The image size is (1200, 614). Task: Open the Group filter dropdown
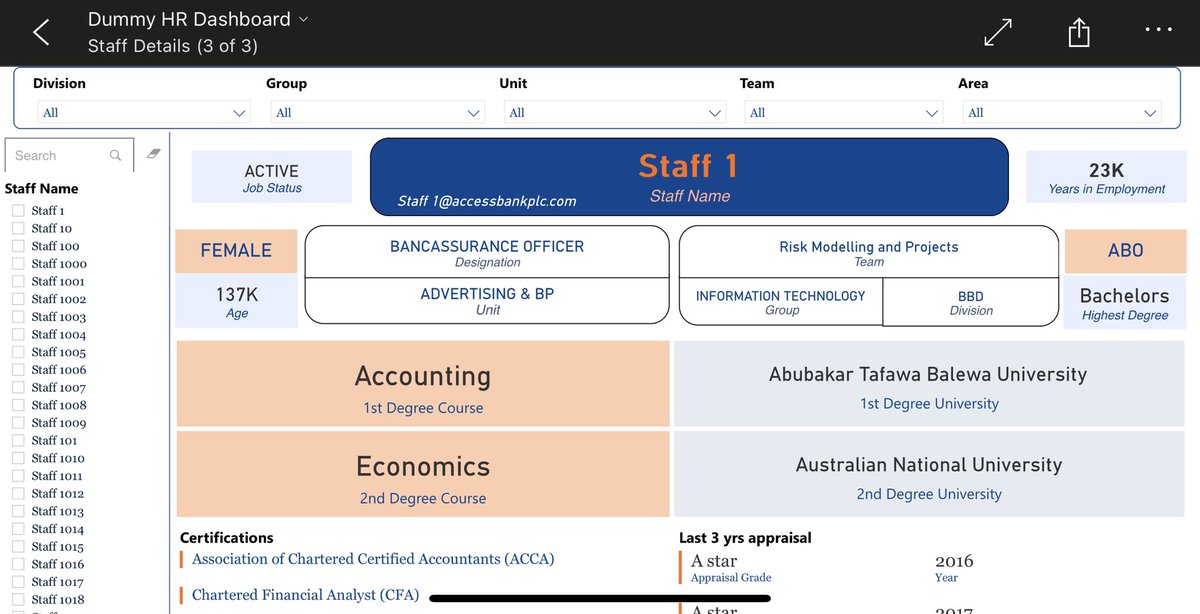pyautogui.click(x=378, y=113)
